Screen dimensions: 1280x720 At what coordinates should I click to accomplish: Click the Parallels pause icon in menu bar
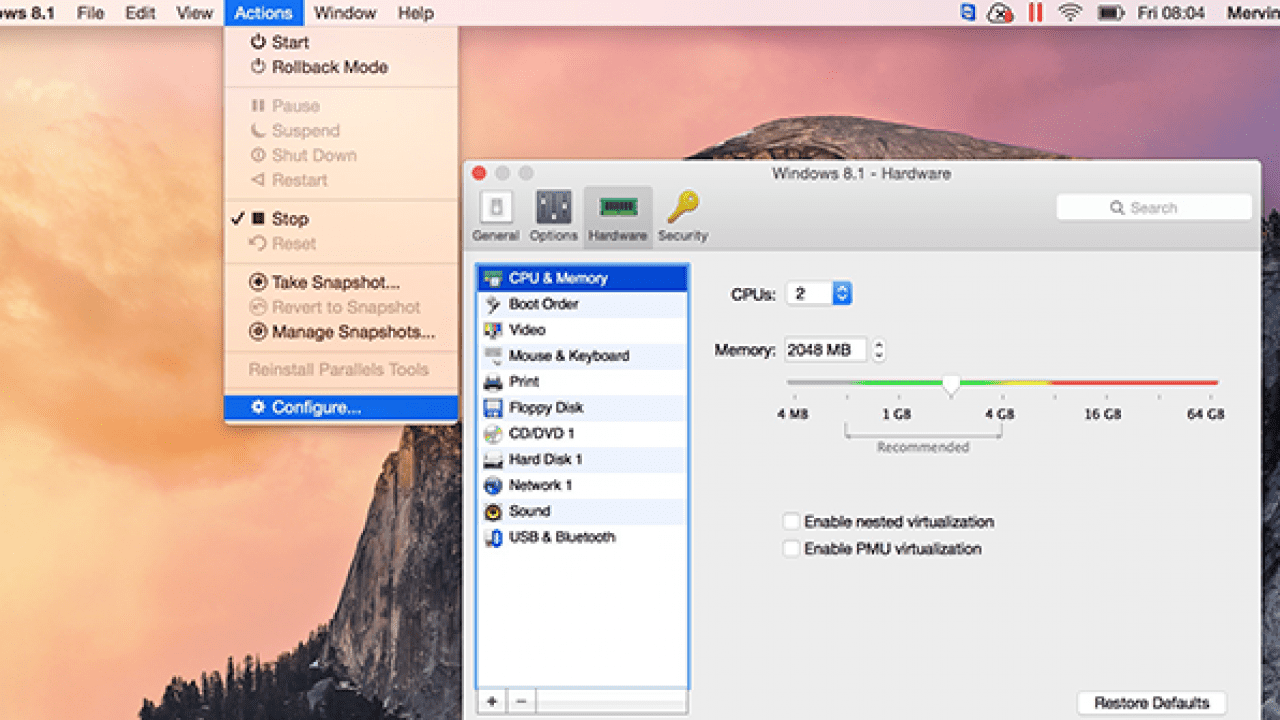(1035, 13)
